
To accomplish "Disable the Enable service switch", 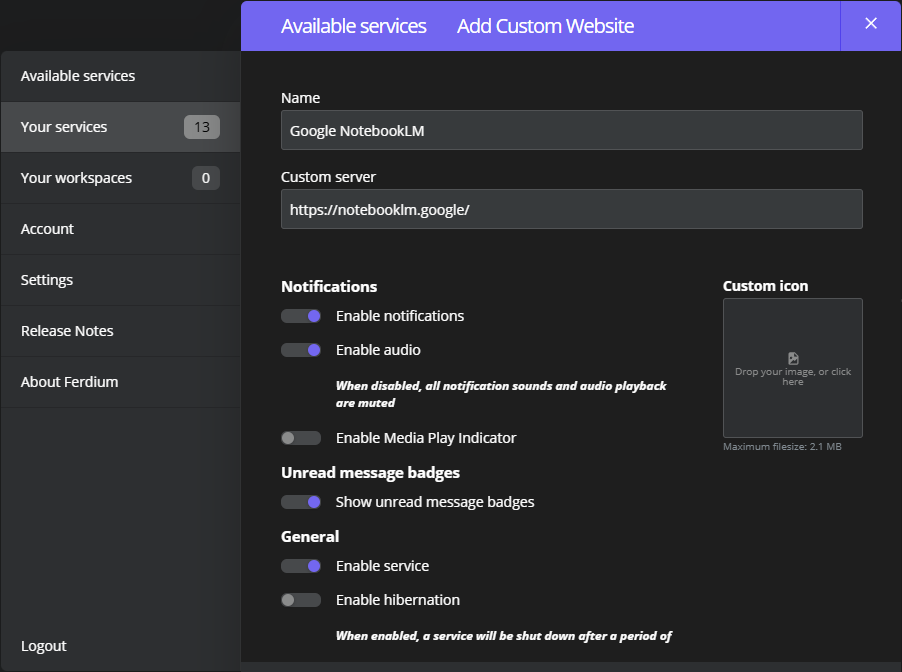I will click(301, 566).
